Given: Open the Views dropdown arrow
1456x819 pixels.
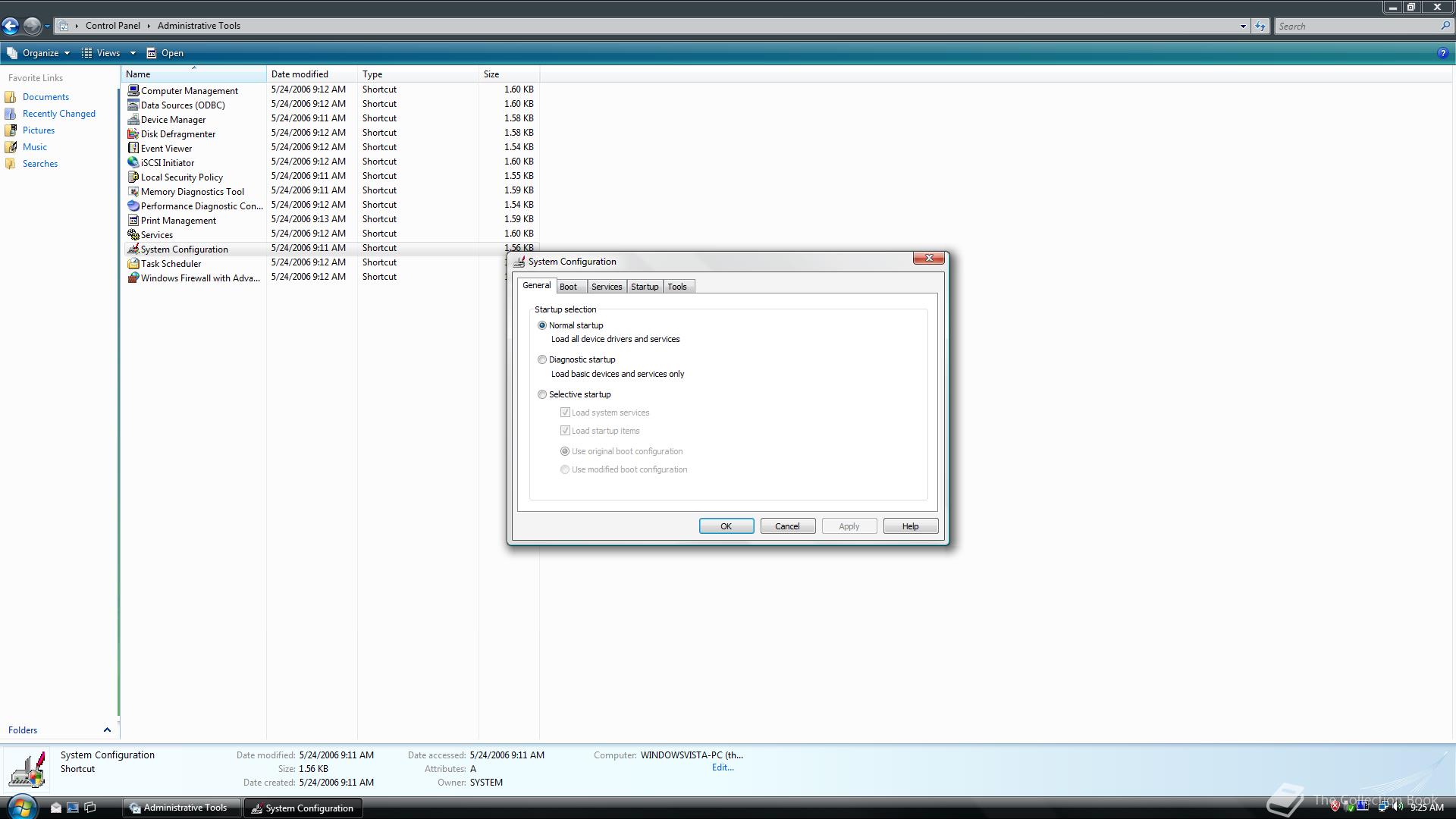Looking at the screenshot, I should pos(133,53).
